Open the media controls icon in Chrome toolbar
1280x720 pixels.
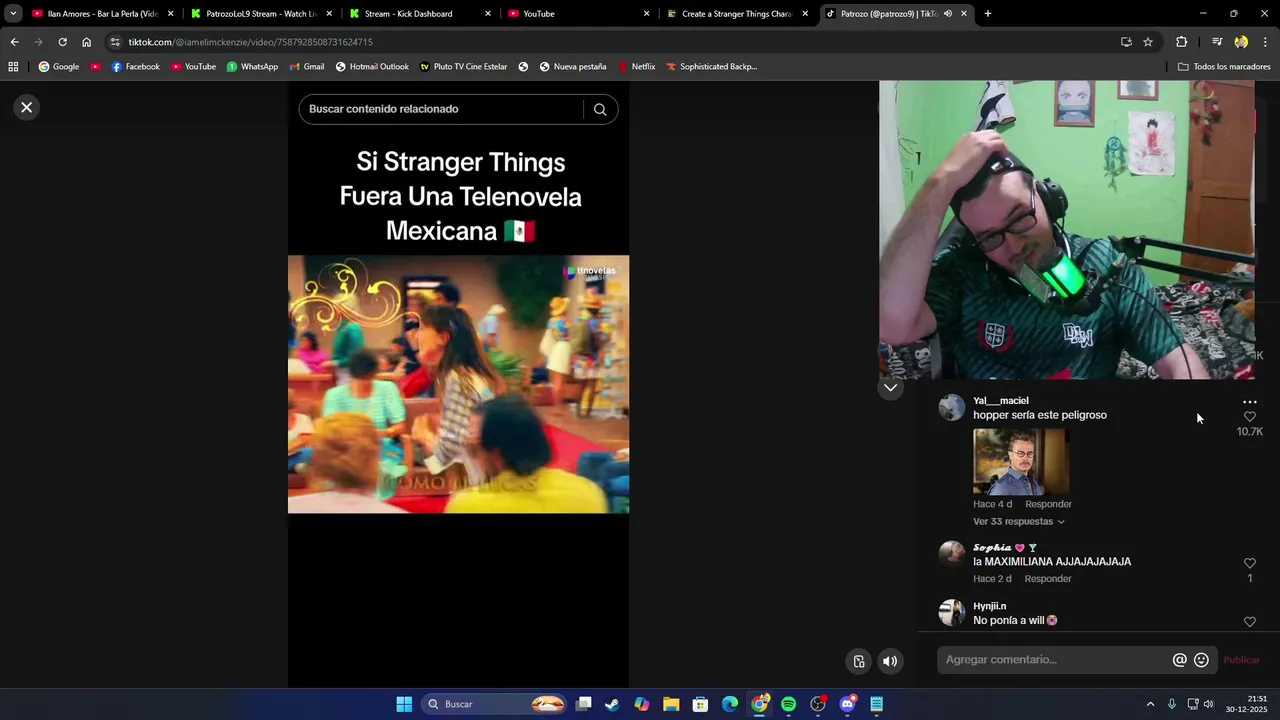[1217, 42]
